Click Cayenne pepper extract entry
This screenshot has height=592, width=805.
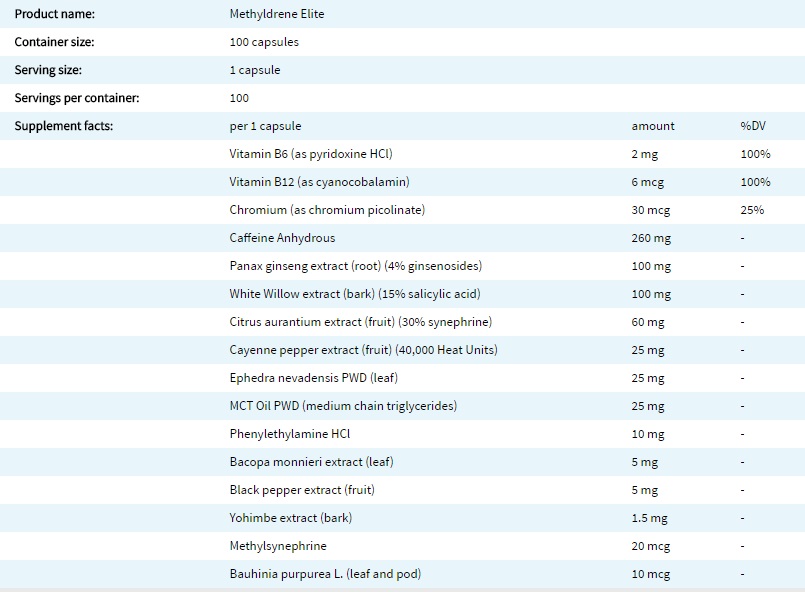[x=363, y=350]
